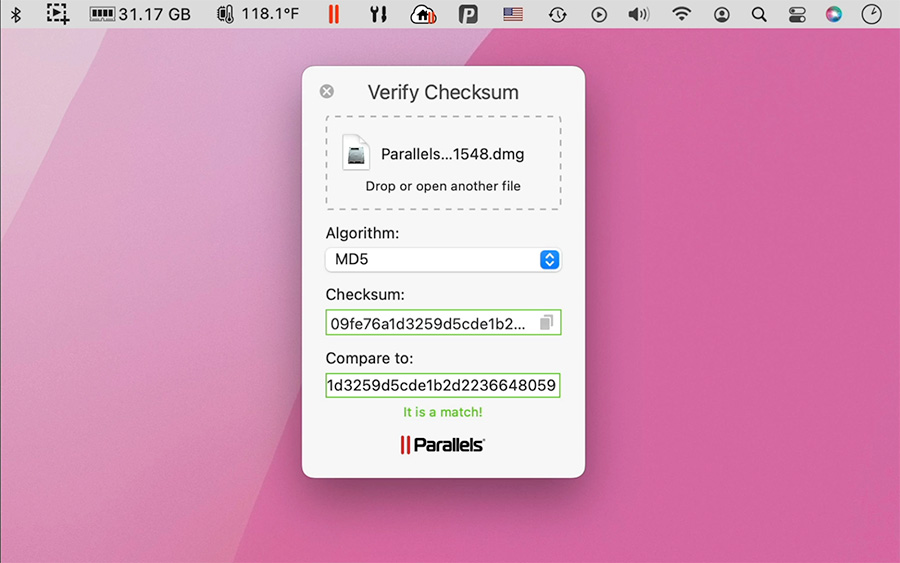
Task: Open the US flag input source menu
Action: [513, 14]
